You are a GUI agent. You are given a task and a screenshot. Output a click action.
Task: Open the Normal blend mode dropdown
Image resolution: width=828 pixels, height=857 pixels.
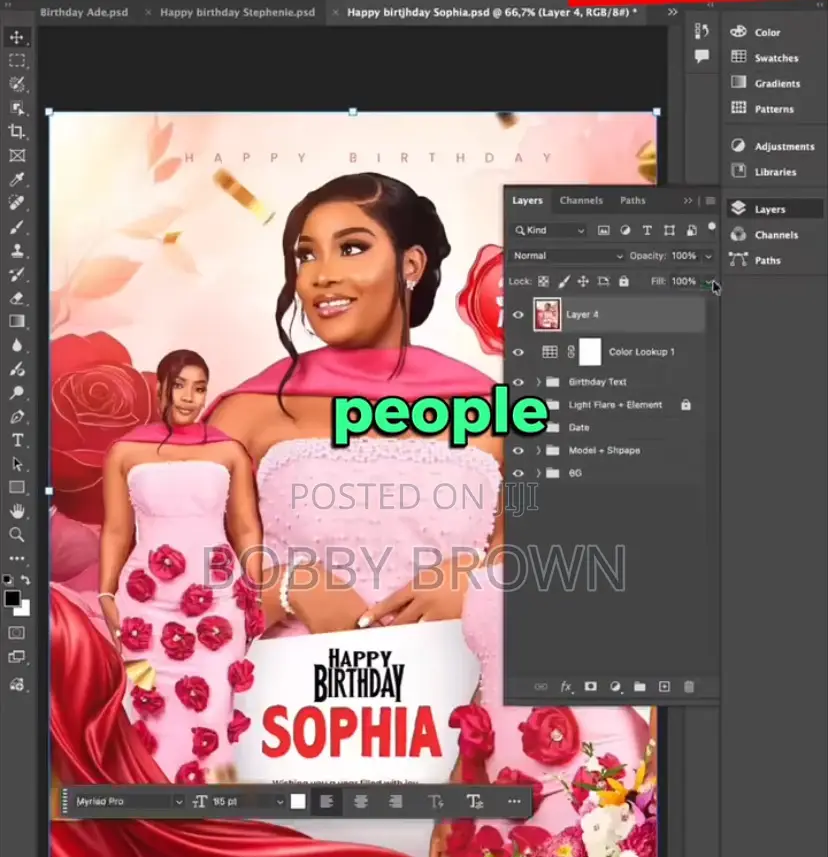[x=568, y=256]
